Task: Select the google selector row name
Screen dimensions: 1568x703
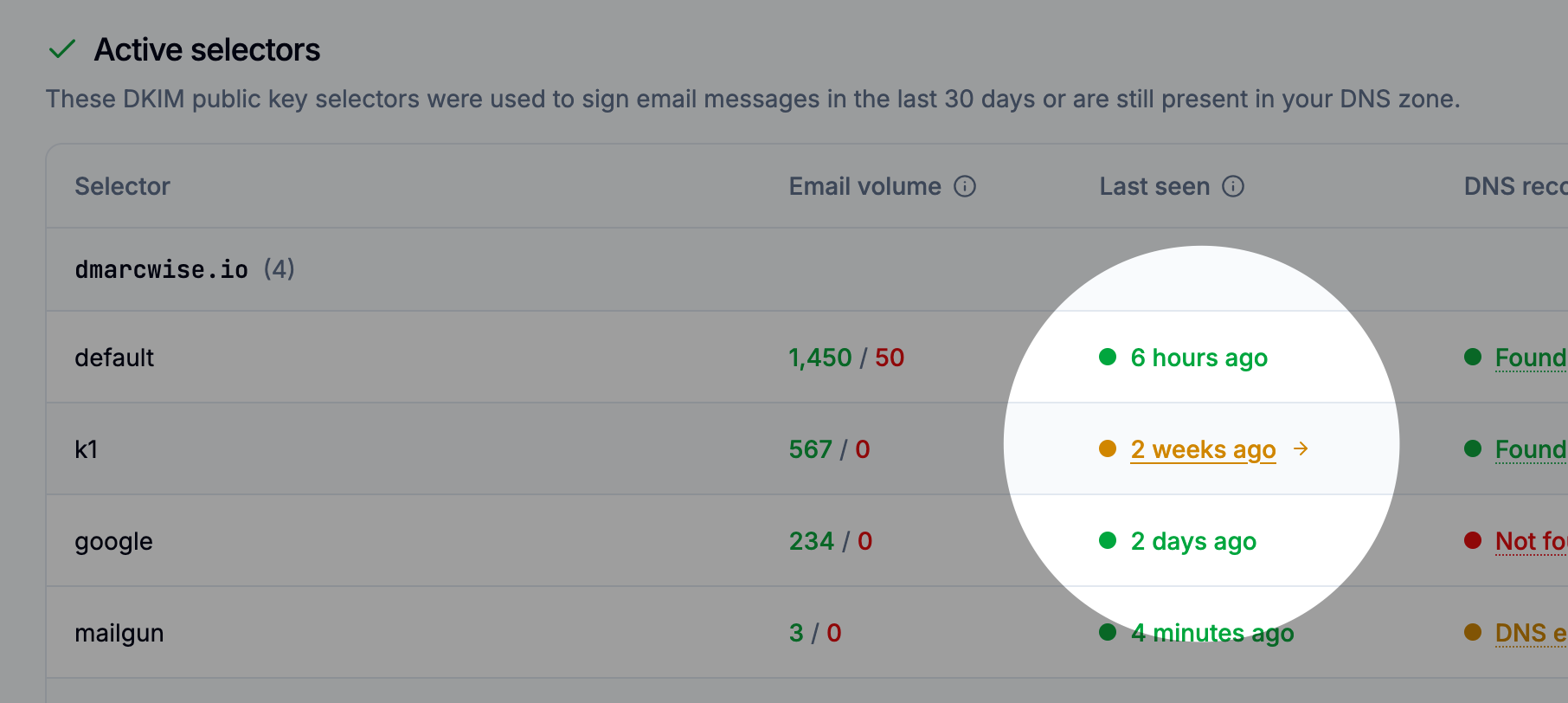Action: pyautogui.click(x=113, y=541)
